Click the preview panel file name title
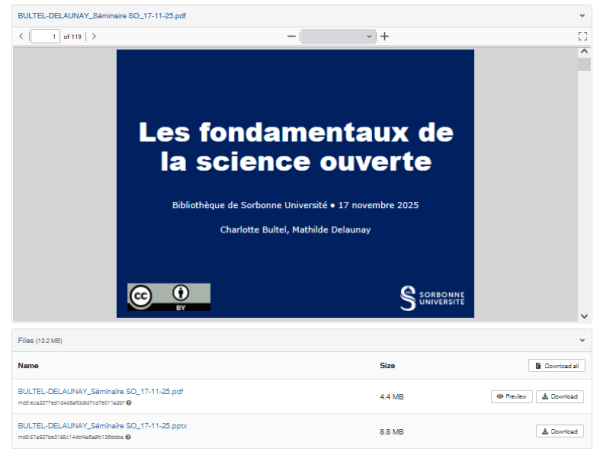 pos(102,16)
